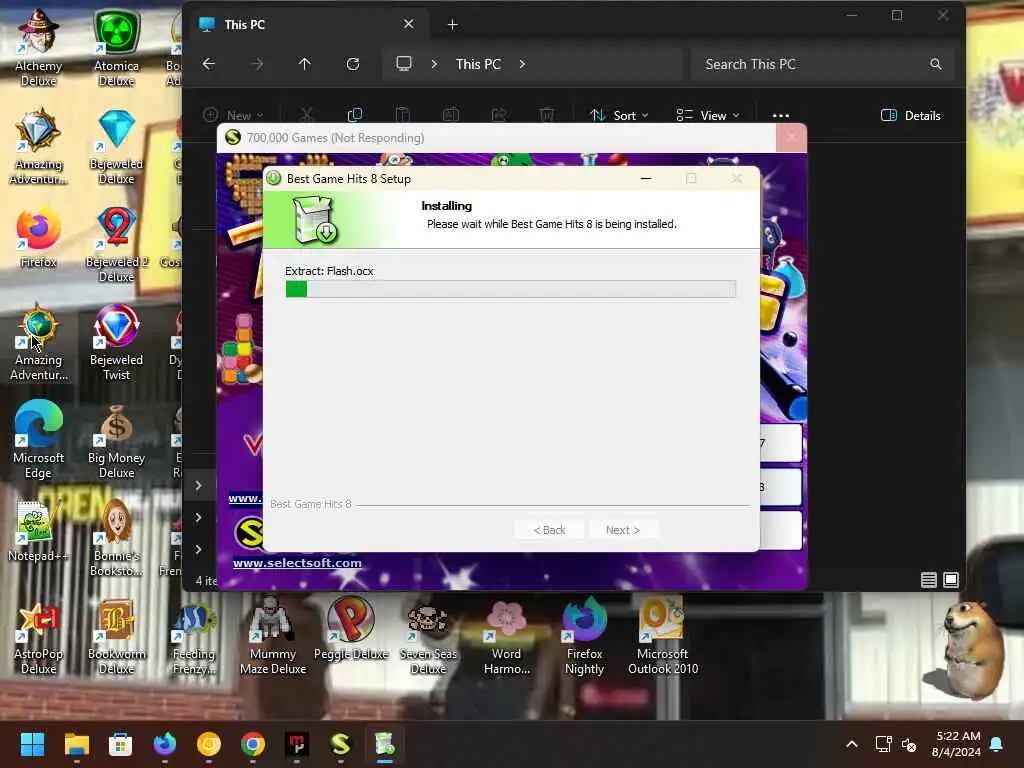Open Feeding Frenzy desktop icon
1024x768 pixels.
194,636
